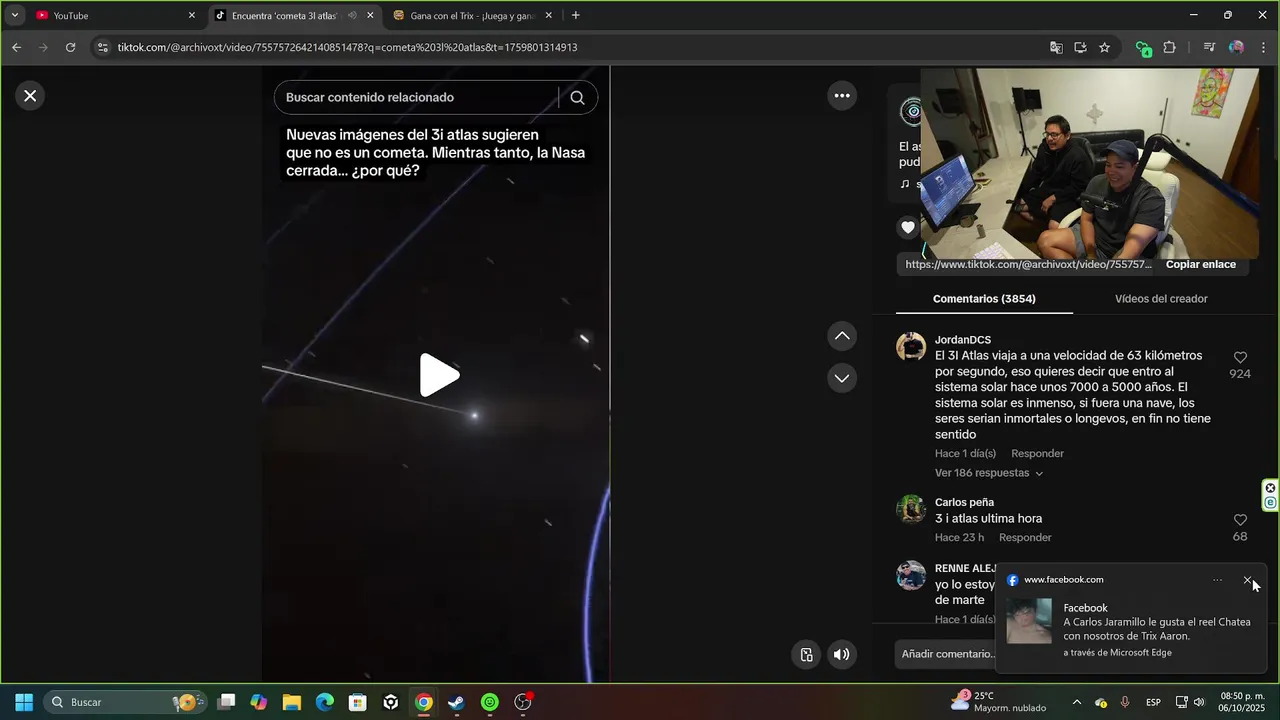1280x720 pixels.
Task: Open File Explorer from the taskbar
Action: pyautogui.click(x=291, y=702)
